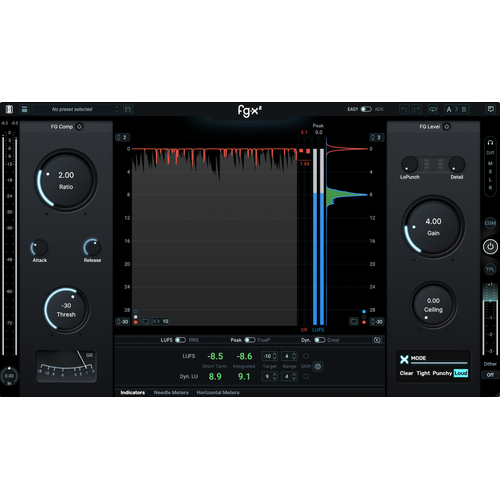Image resolution: width=500 pixels, height=500 pixels.
Task: Adjust the Dyn. LU target stepper showing 9
Action: (x=270, y=377)
